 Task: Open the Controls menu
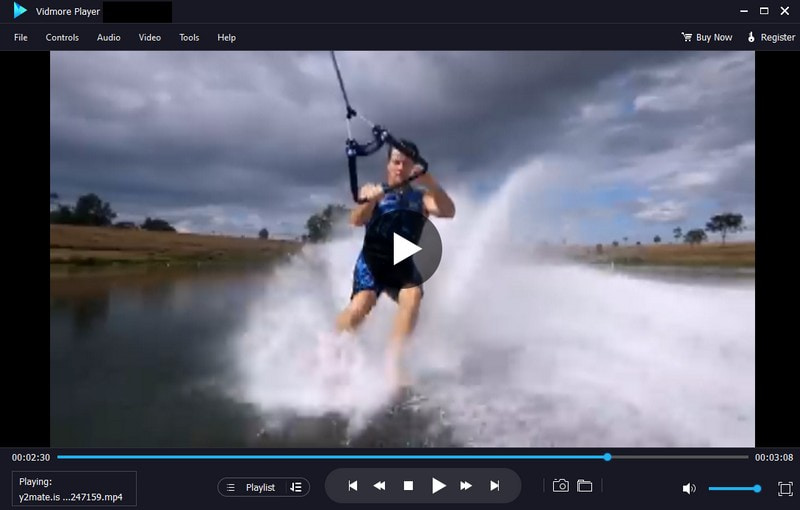(62, 37)
